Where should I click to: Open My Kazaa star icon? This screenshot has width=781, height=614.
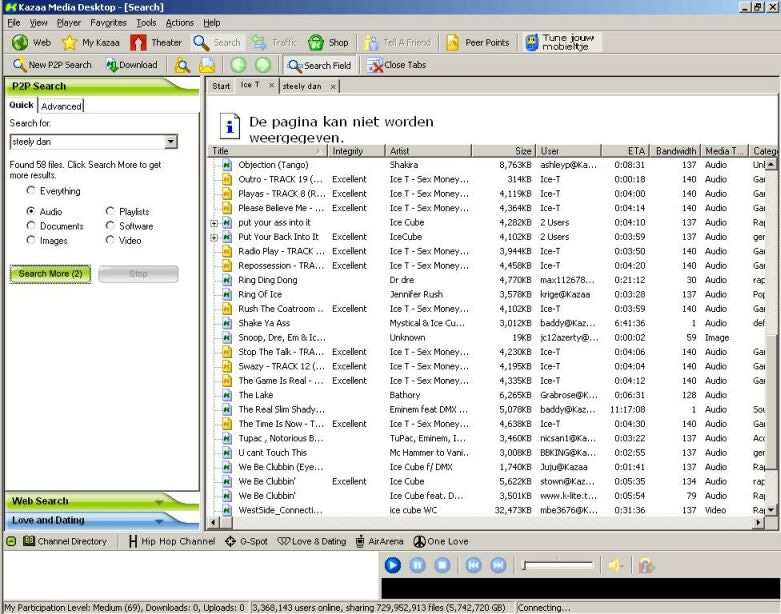[69, 42]
